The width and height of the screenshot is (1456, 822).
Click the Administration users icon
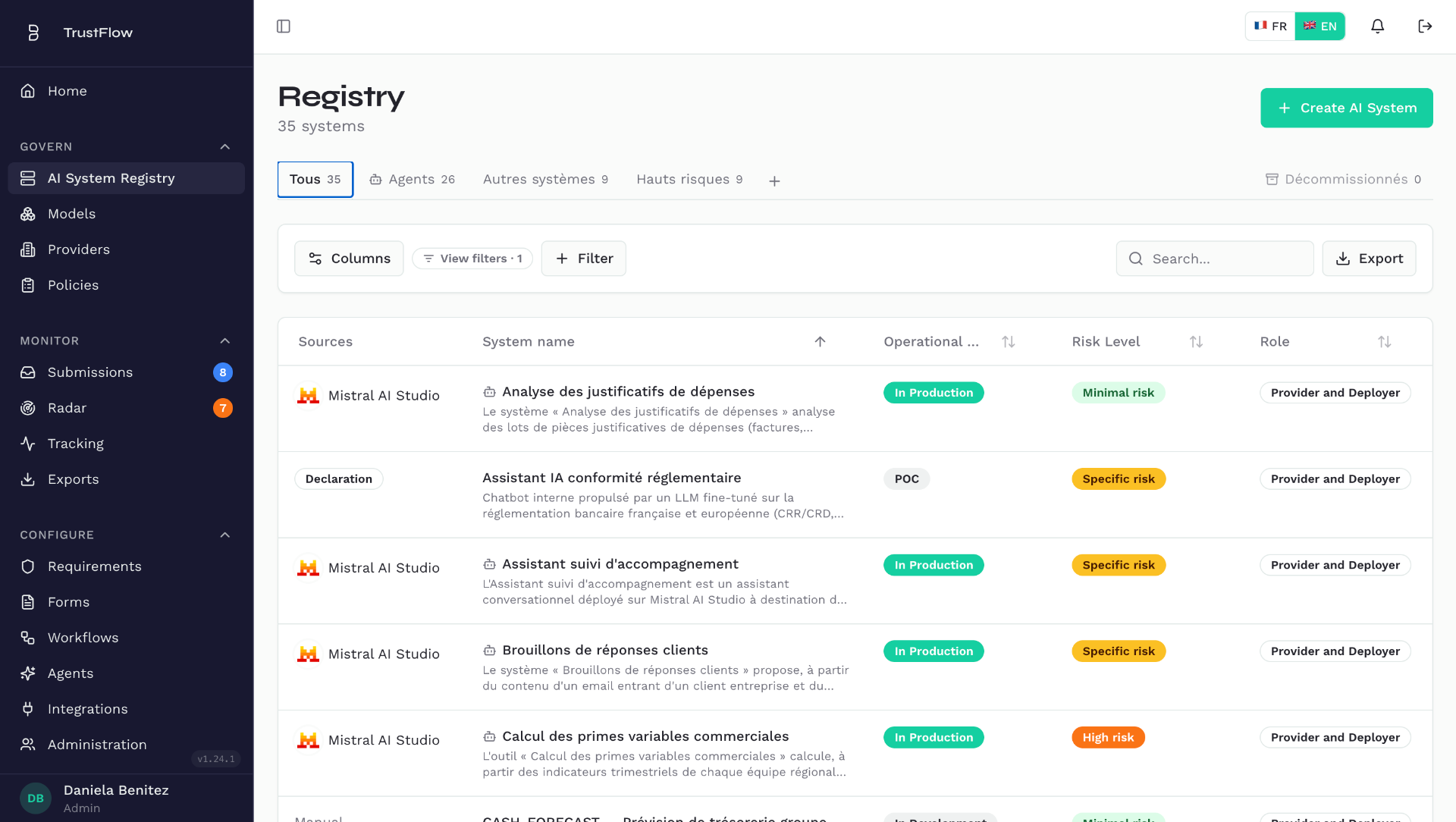28,745
